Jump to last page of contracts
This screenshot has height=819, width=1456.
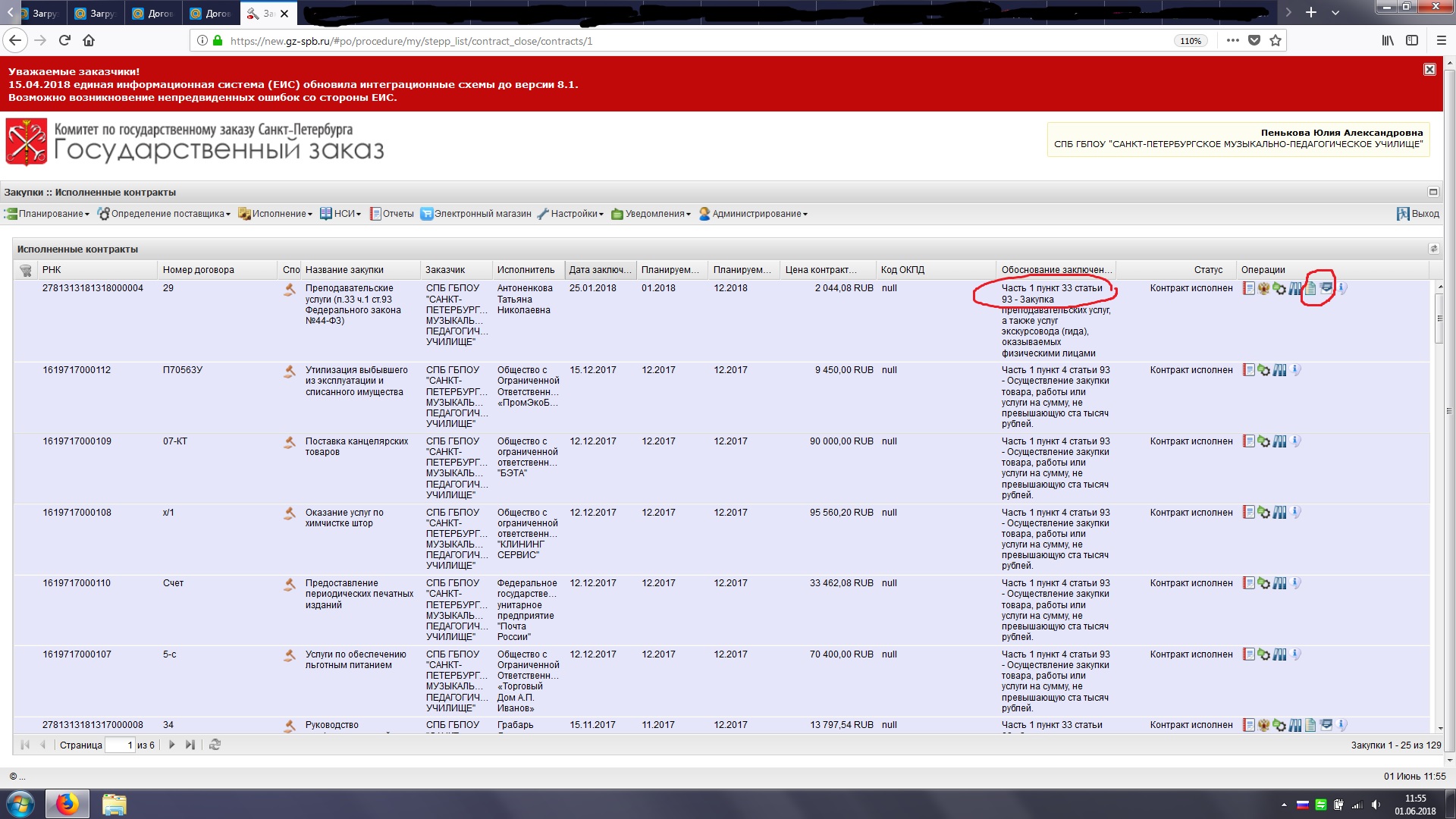[190, 745]
